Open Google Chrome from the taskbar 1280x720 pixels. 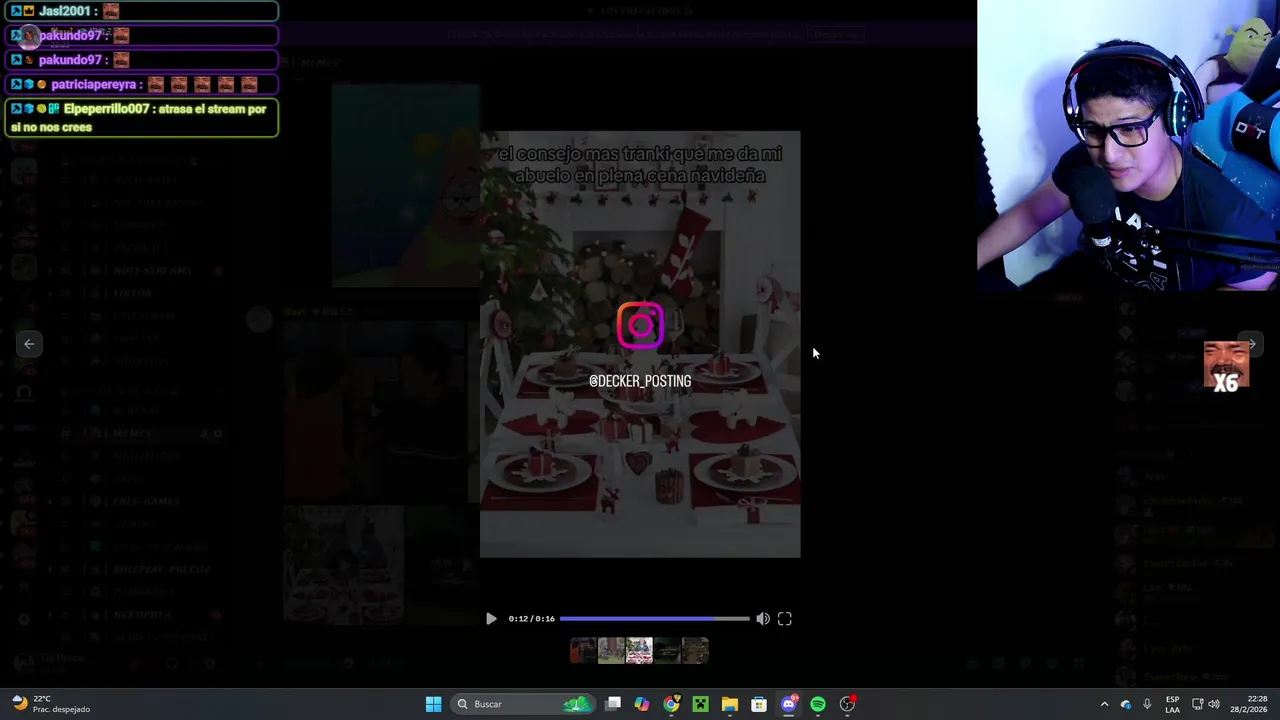pyautogui.click(x=671, y=704)
